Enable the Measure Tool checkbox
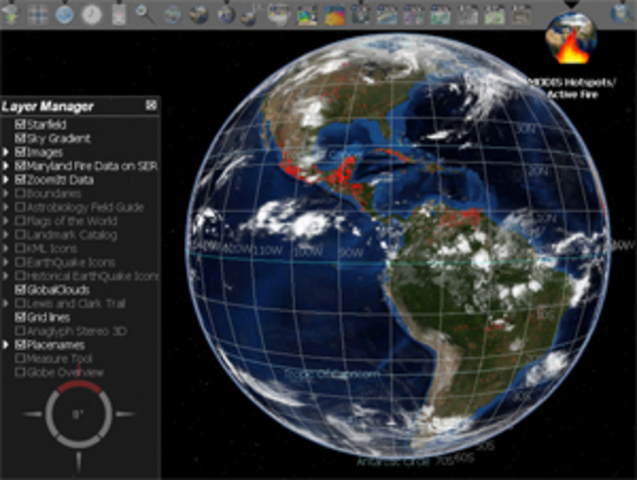 click(20, 359)
